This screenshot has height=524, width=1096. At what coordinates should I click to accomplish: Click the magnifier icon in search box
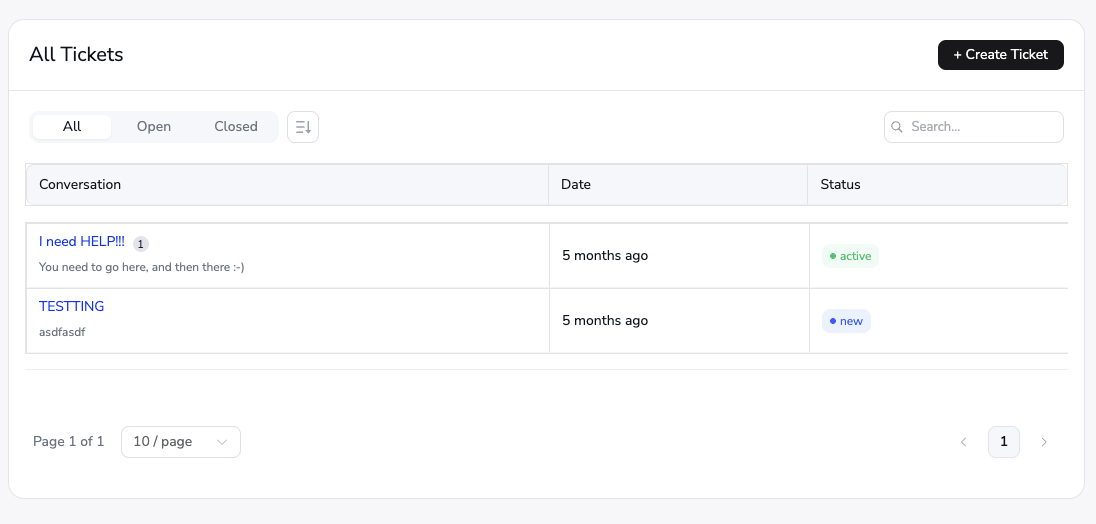(x=897, y=127)
